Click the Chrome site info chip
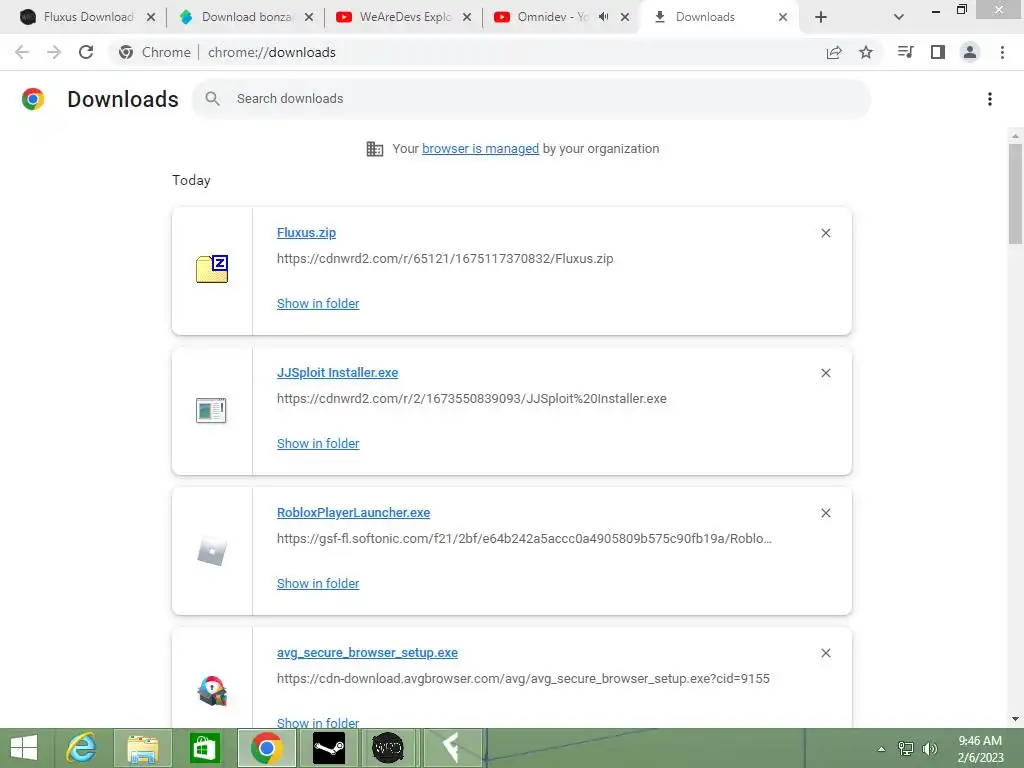The height and width of the screenshot is (768, 1024). (x=155, y=52)
